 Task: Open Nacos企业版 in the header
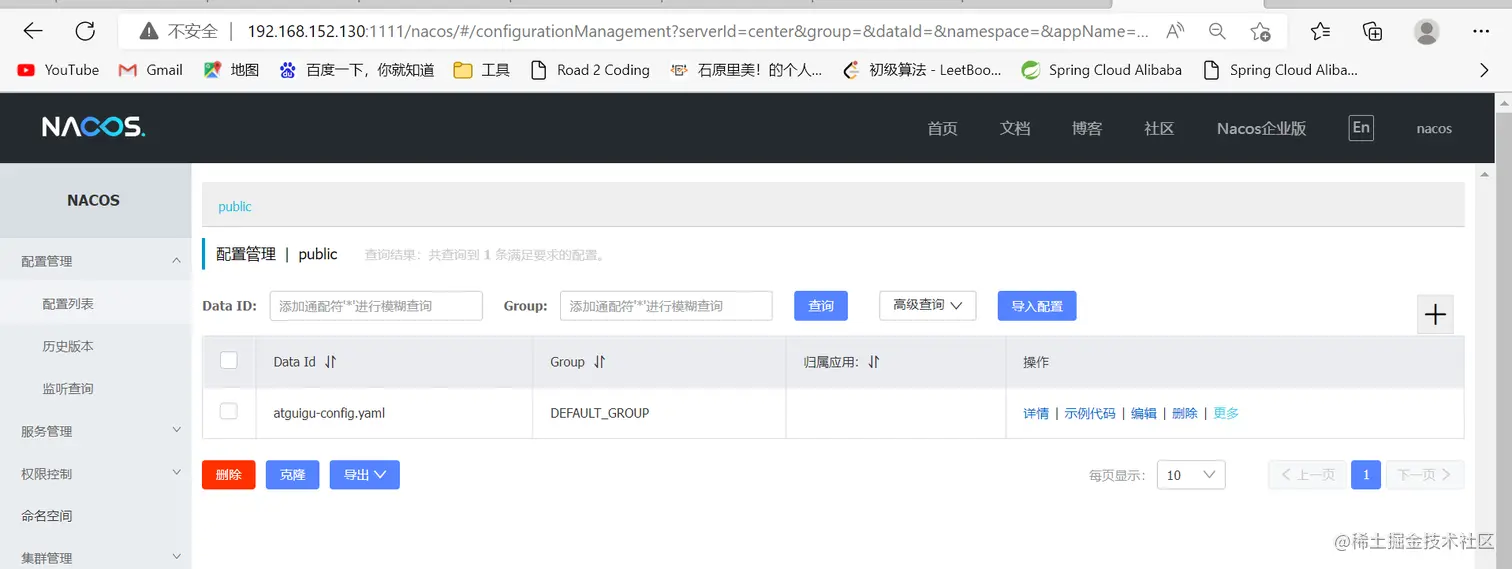point(1261,128)
